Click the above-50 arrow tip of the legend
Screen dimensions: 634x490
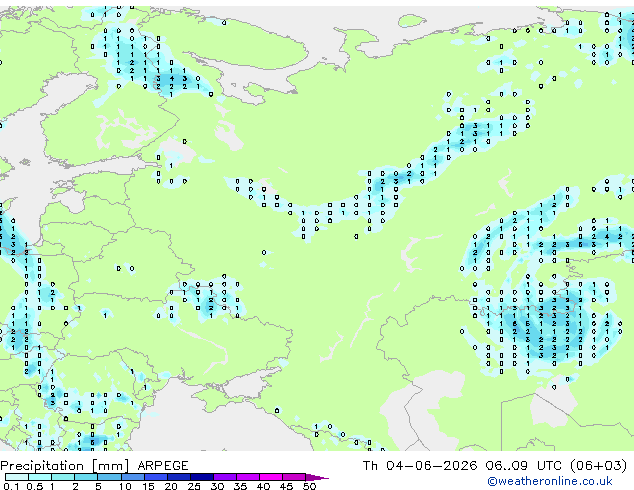pos(317,477)
